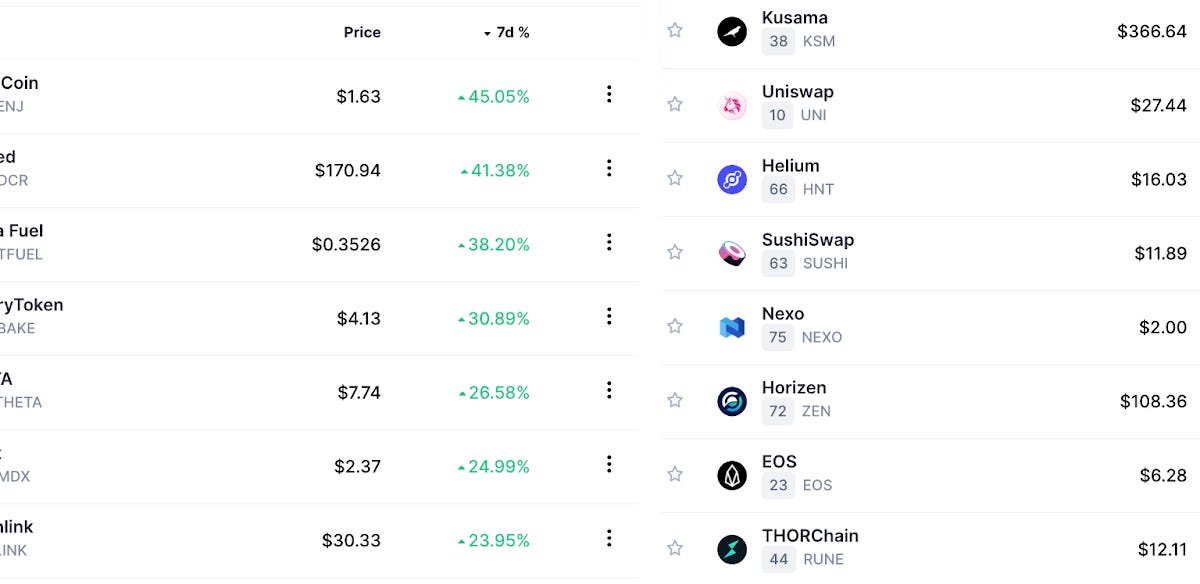This screenshot has width=1200, height=584.
Task: Open the 7d % sort dropdown
Action: (x=508, y=32)
